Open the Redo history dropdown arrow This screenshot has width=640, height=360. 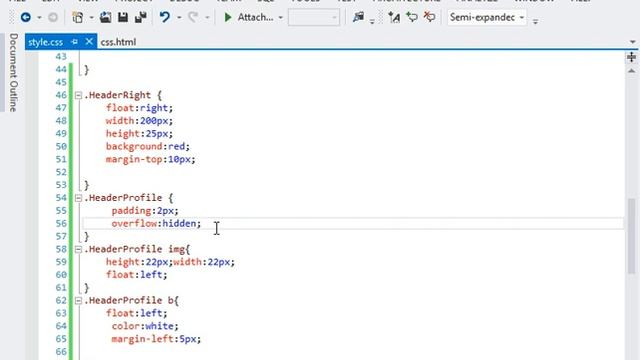click(x=207, y=18)
